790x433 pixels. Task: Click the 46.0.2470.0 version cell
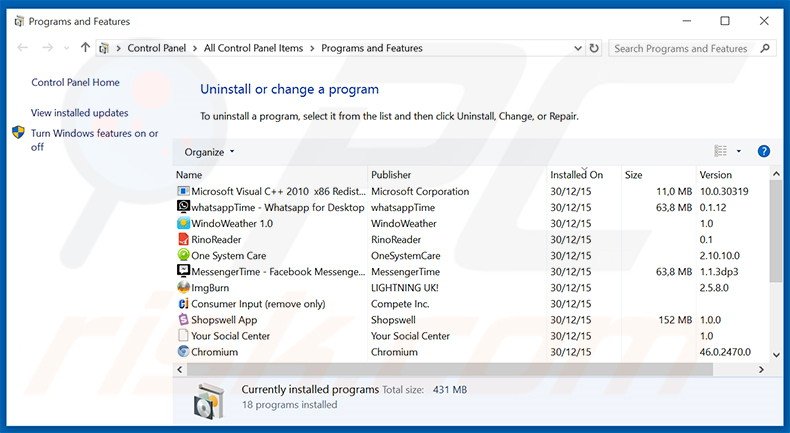pos(725,352)
